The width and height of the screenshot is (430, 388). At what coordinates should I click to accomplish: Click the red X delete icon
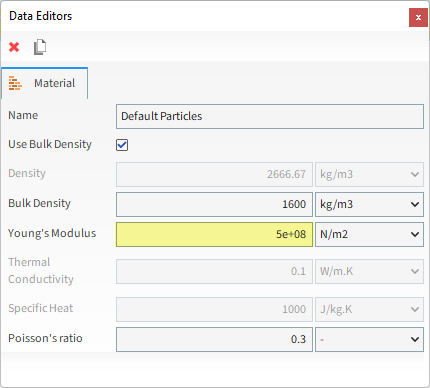14,47
